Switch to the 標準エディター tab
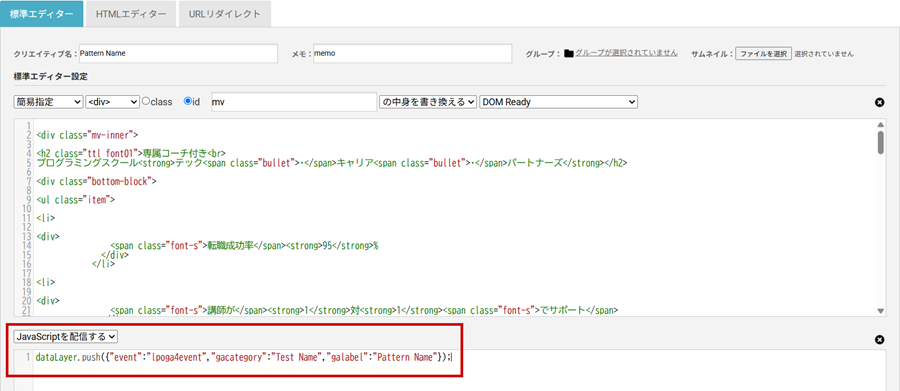 [41, 14]
